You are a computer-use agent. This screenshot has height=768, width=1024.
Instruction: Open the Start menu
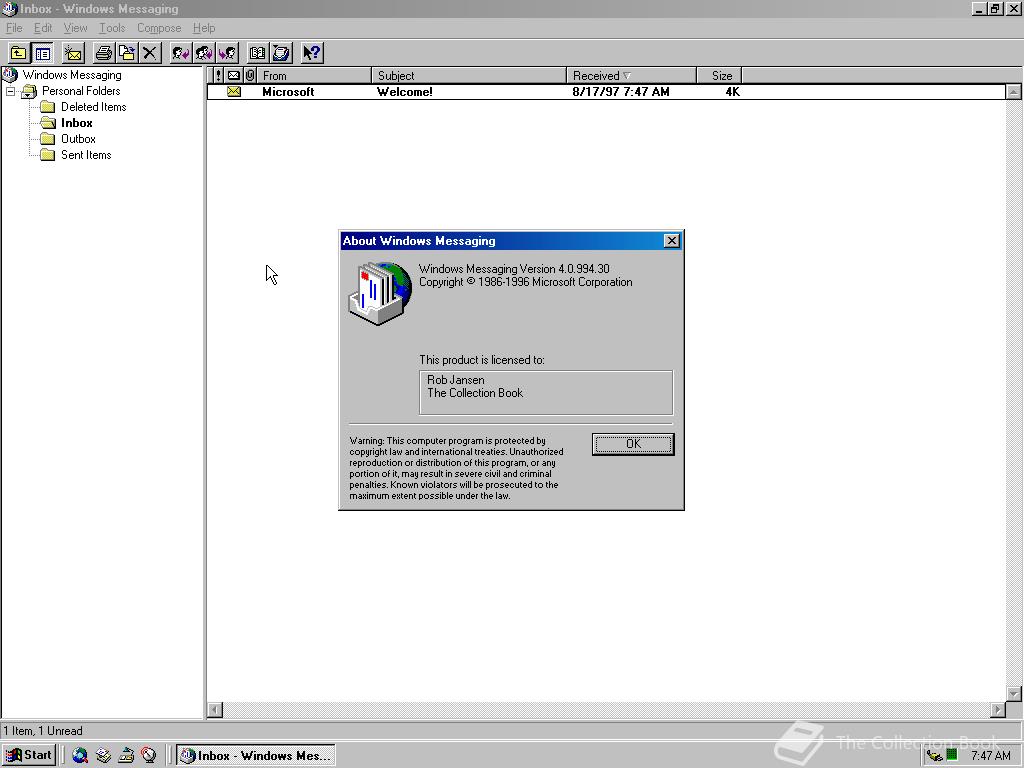tap(29, 755)
